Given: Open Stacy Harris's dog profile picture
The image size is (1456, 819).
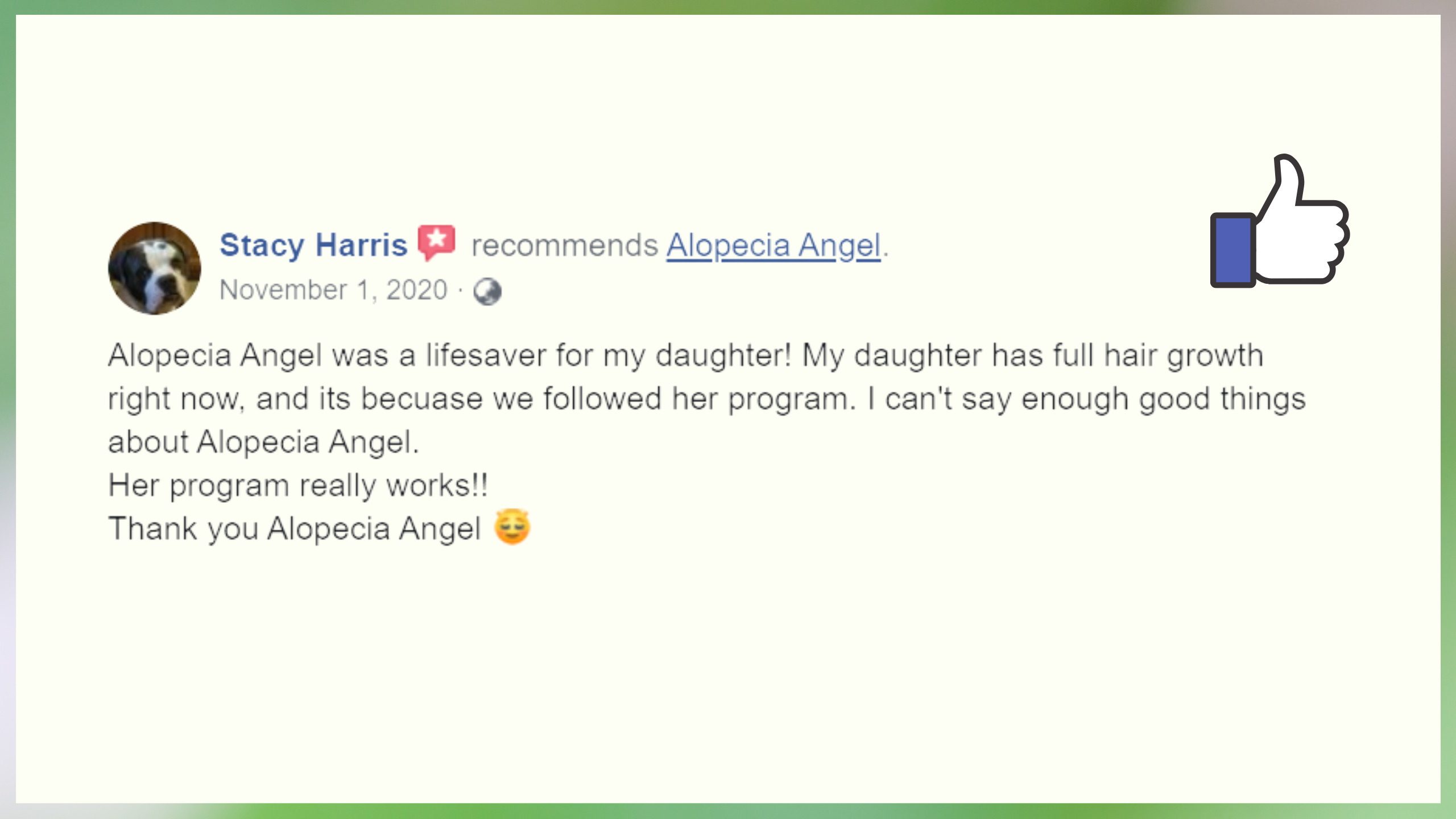Looking at the screenshot, I should [x=155, y=268].
